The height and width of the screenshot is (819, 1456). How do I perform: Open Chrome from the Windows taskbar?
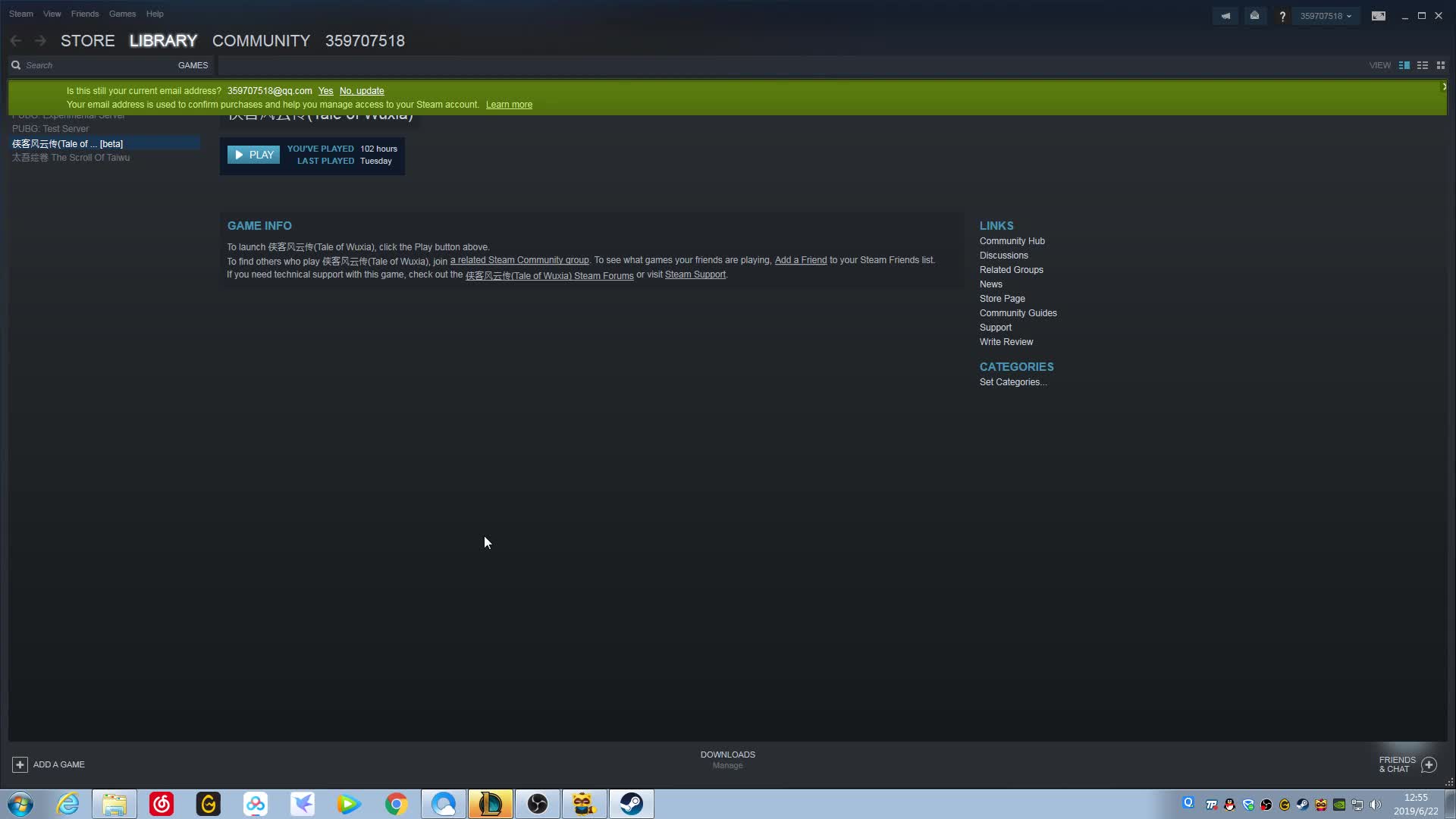pyautogui.click(x=396, y=804)
